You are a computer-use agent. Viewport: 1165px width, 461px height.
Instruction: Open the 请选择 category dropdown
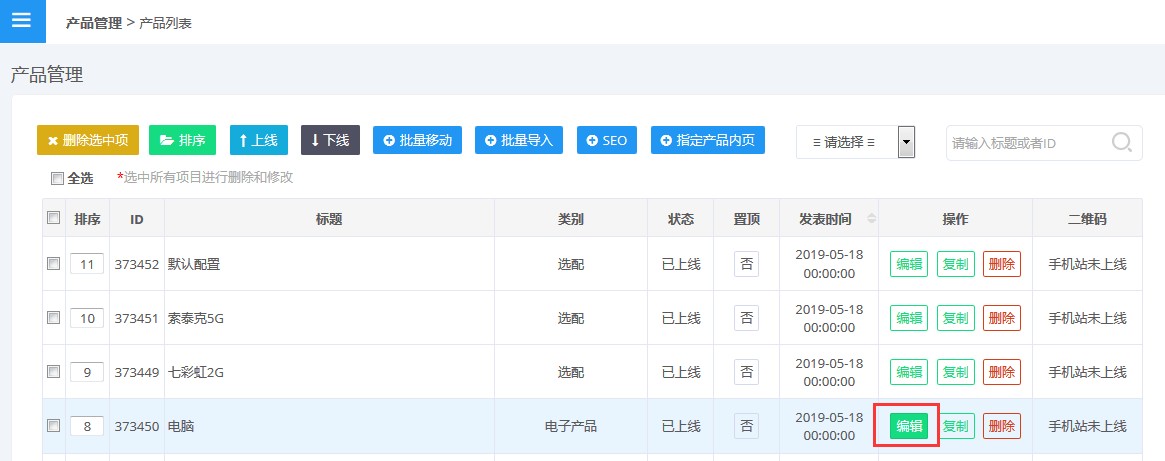pos(855,142)
